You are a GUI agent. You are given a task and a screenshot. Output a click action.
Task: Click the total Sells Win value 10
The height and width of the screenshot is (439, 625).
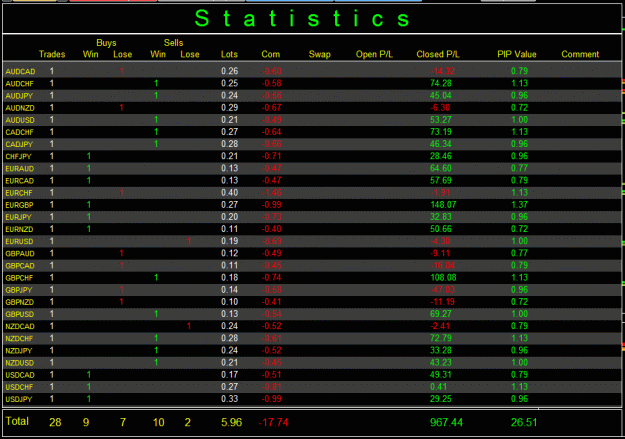[x=158, y=422]
